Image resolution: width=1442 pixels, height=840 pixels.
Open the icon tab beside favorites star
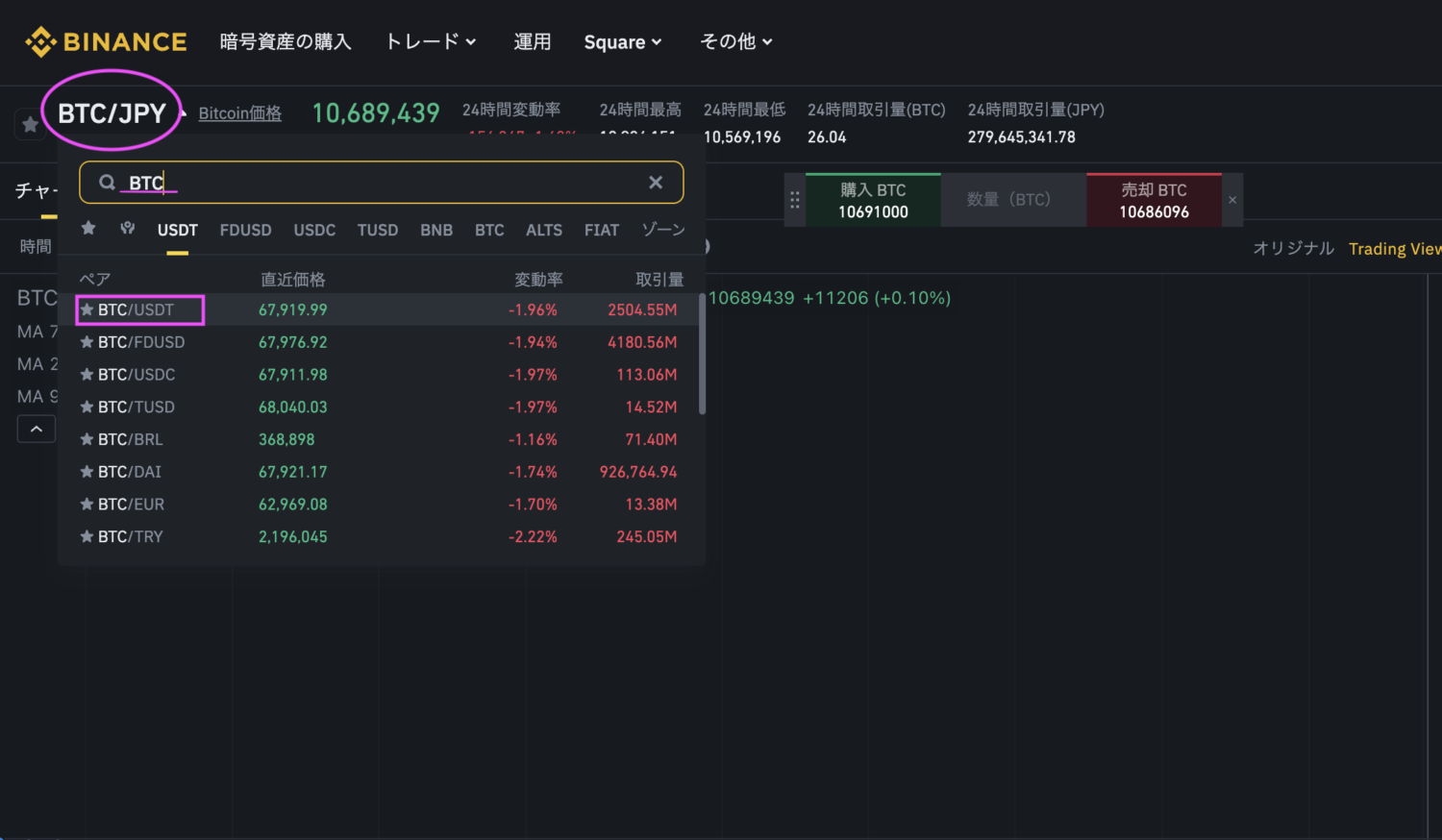(127, 229)
